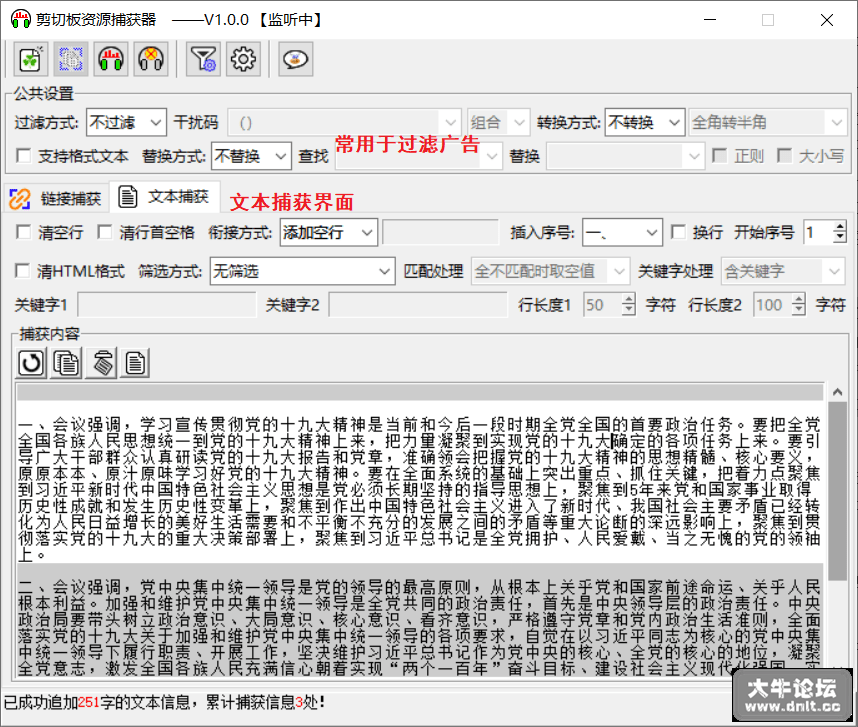Open the 替换 combo box dropdown

(693, 156)
